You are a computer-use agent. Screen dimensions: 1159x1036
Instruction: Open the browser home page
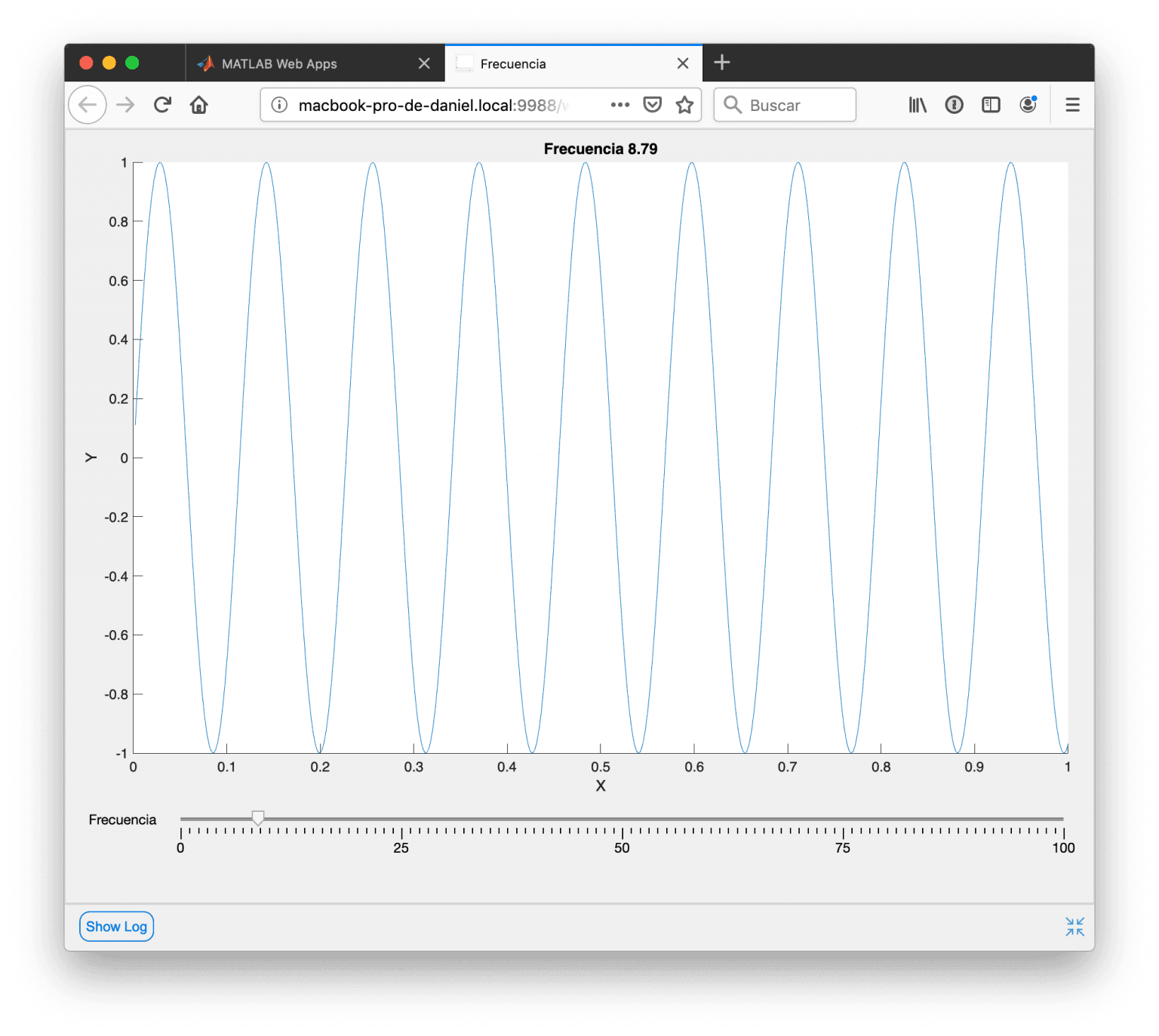point(199,105)
